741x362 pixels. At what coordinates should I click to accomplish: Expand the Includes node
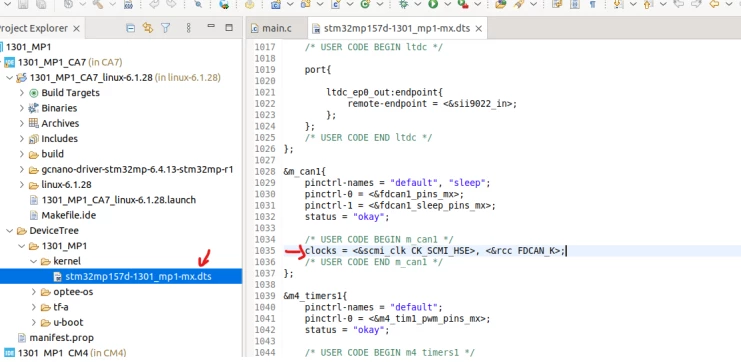[x=22, y=138]
